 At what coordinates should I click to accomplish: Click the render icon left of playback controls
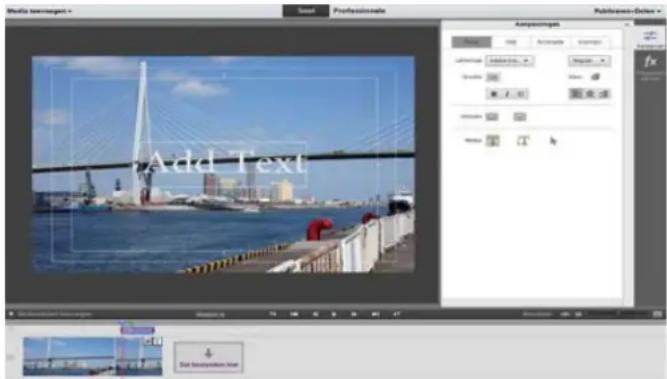click(273, 314)
